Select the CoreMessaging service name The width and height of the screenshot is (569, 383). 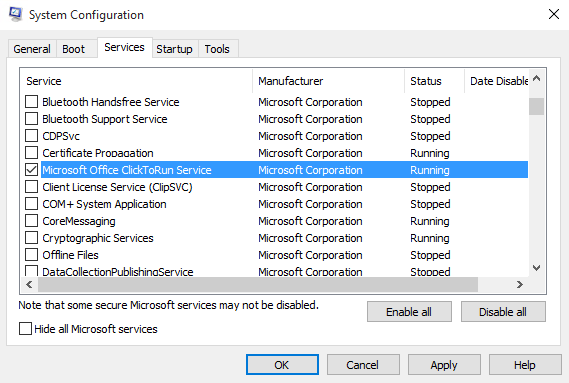pyautogui.click(x=79, y=221)
